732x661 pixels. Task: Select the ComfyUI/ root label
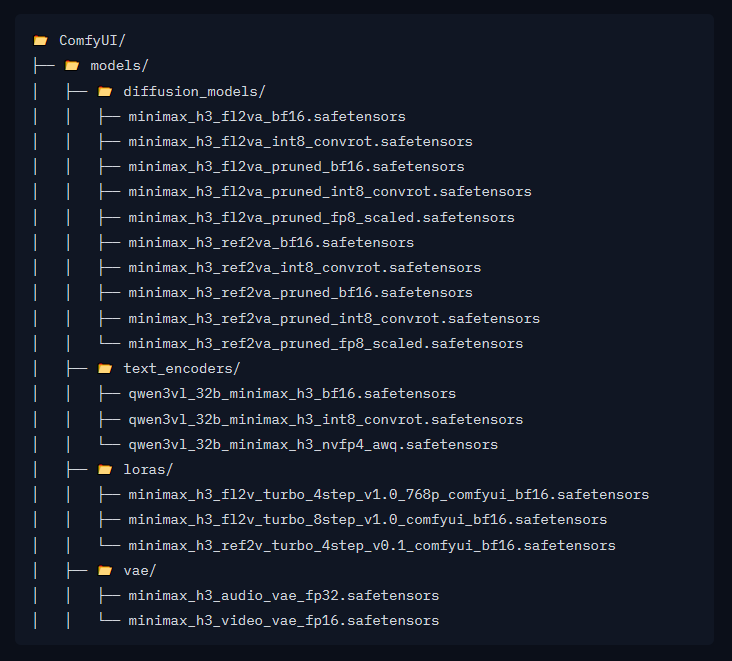click(x=92, y=41)
